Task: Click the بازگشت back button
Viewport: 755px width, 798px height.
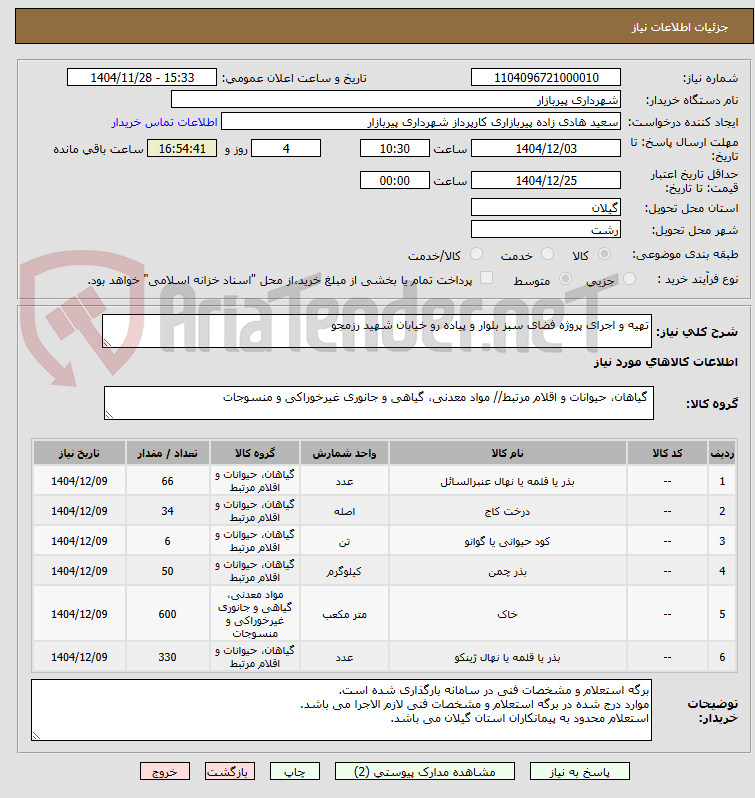Action: tap(229, 772)
